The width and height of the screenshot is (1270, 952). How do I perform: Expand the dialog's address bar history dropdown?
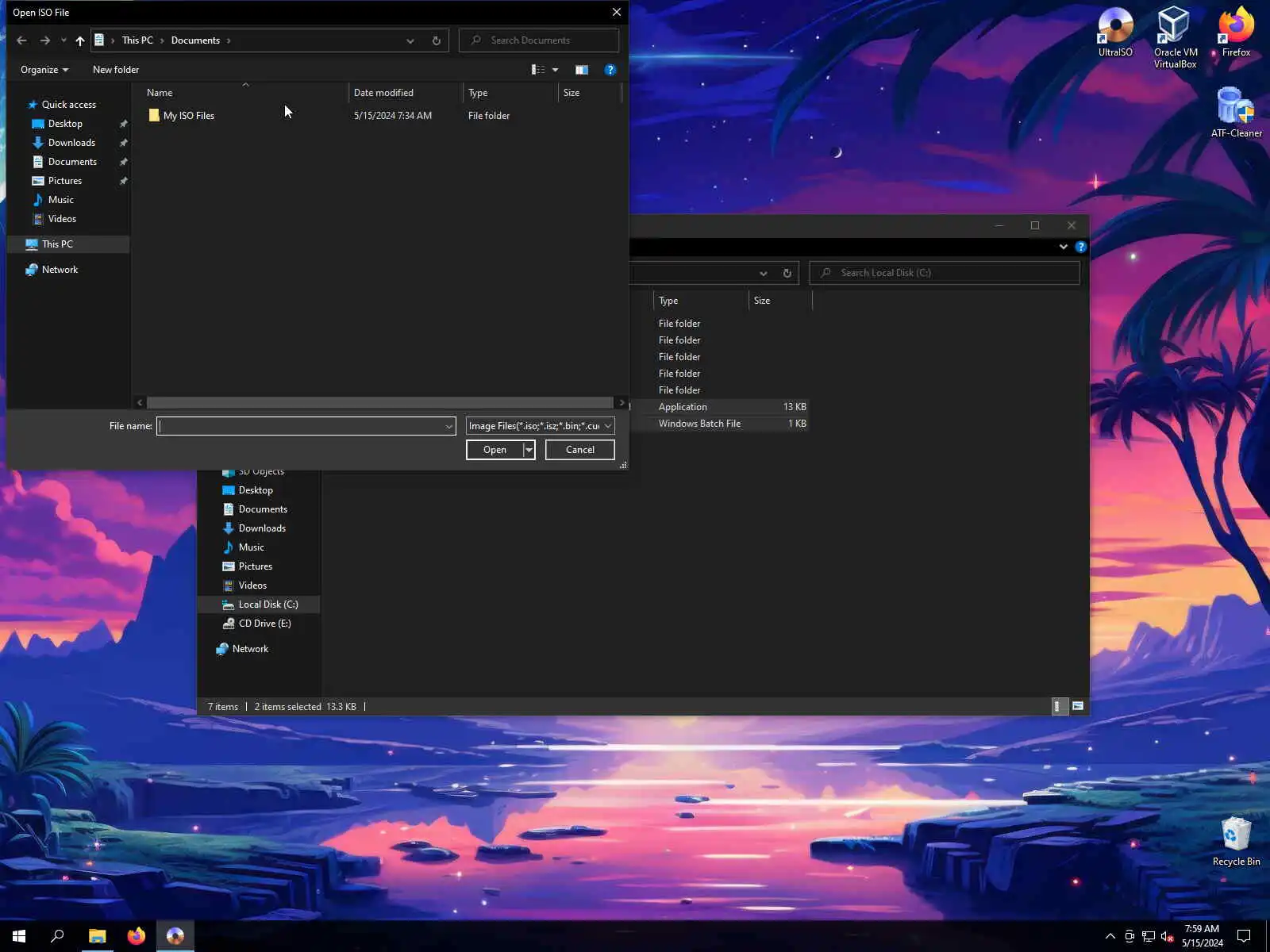pos(410,40)
